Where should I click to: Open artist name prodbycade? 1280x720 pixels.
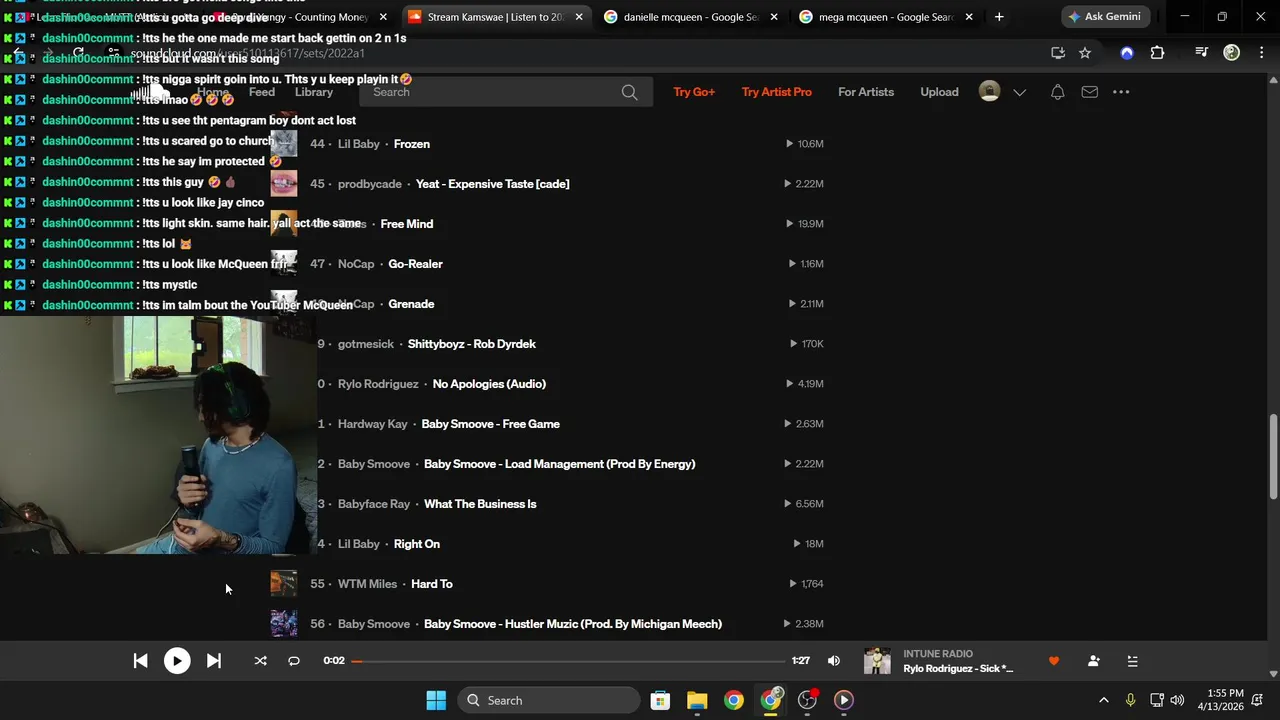pos(370,184)
